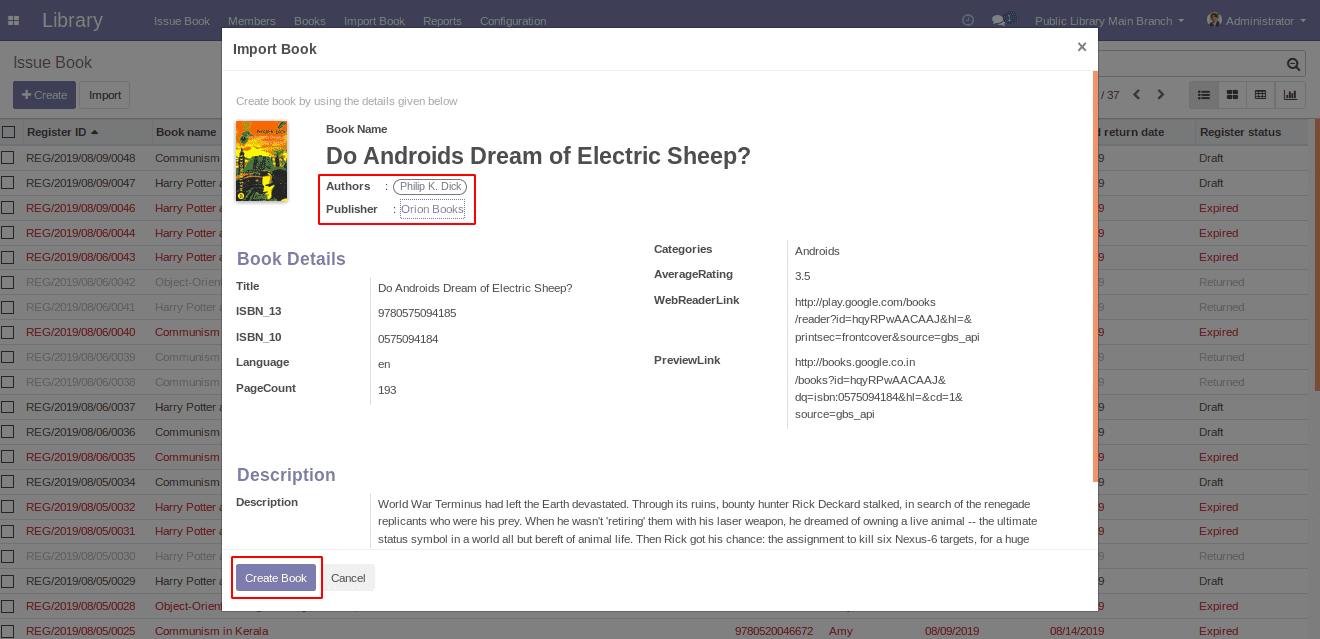This screenshot has height=639, width=1320.
Task: Open the activities clock icon
Action: [967, 20]
